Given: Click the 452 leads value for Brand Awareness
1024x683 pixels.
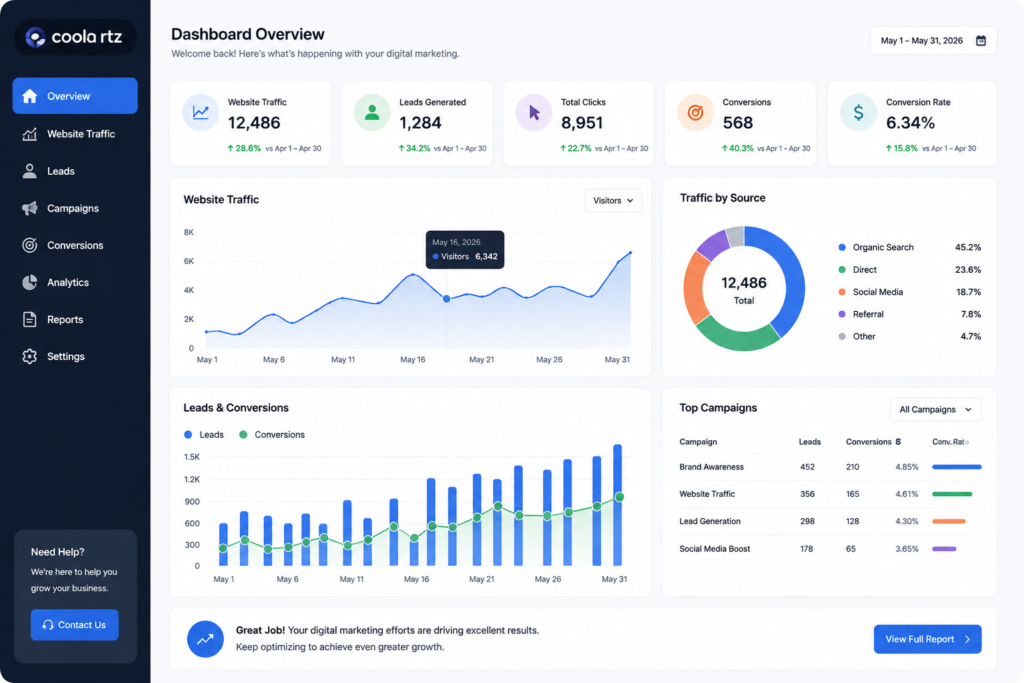Looking at the screenshot, I should pos(807,467).
